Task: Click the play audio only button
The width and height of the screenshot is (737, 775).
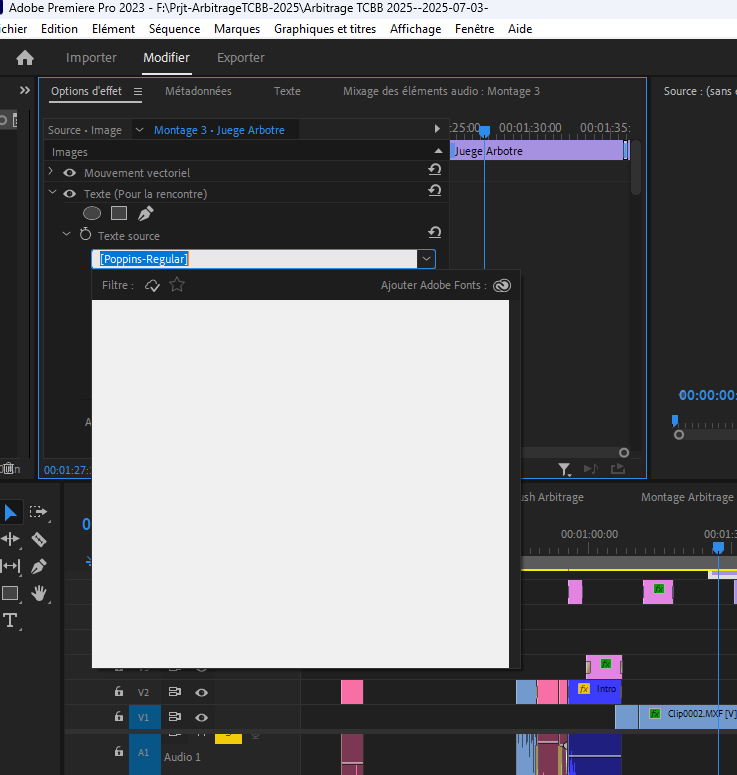Action: [591, 469]
